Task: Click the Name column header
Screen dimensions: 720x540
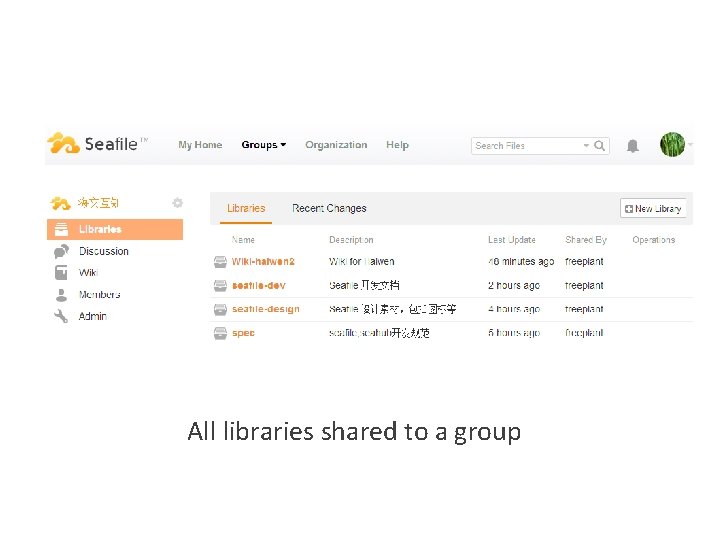Action: pos(243,240)
